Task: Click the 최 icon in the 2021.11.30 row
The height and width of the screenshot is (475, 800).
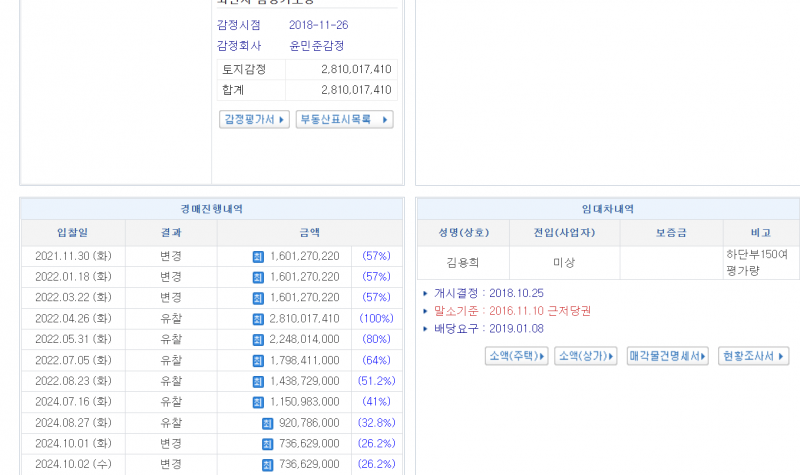Action: [258, 256]
